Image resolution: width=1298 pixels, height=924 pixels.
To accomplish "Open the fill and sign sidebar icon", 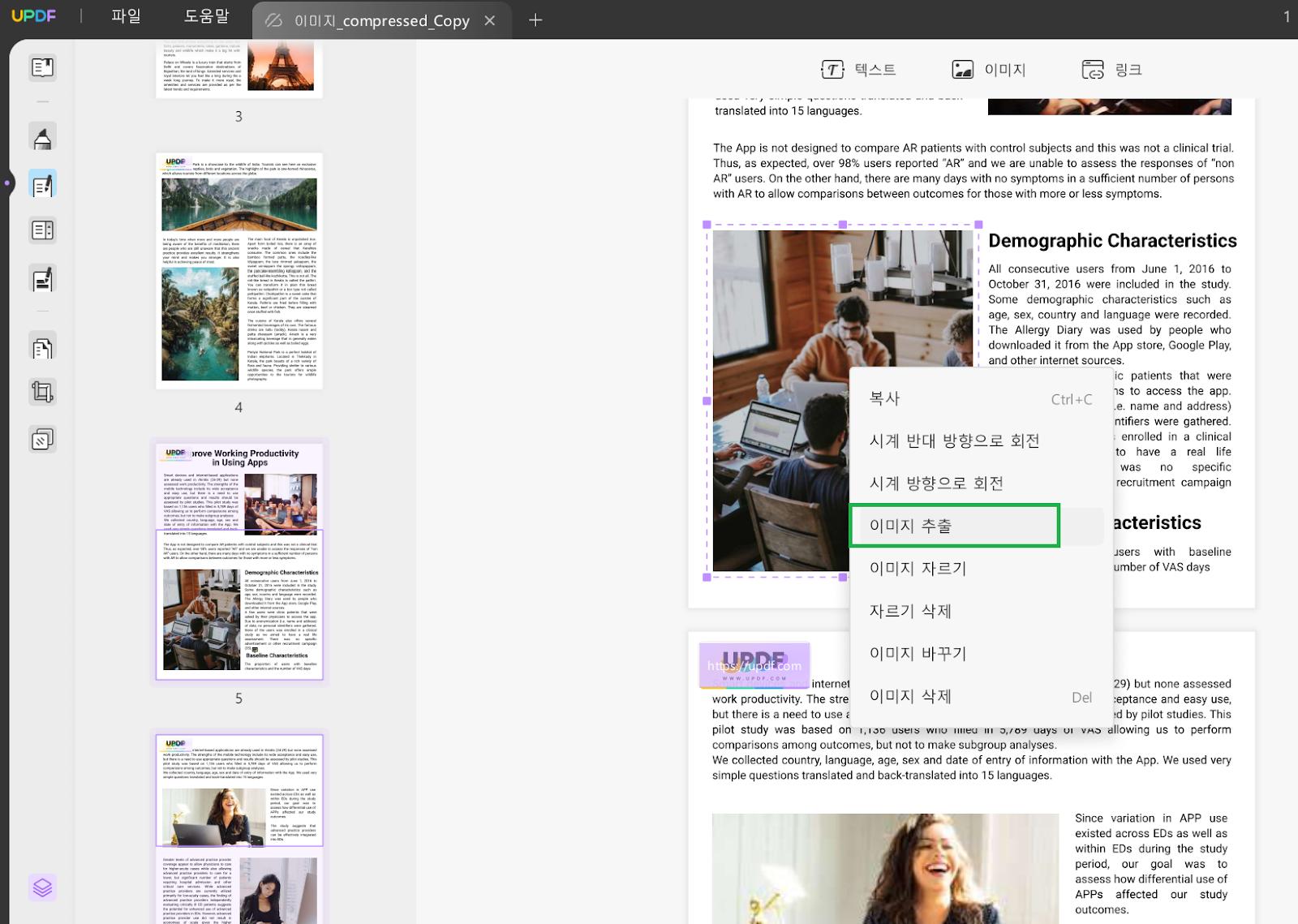I will 42,279.
